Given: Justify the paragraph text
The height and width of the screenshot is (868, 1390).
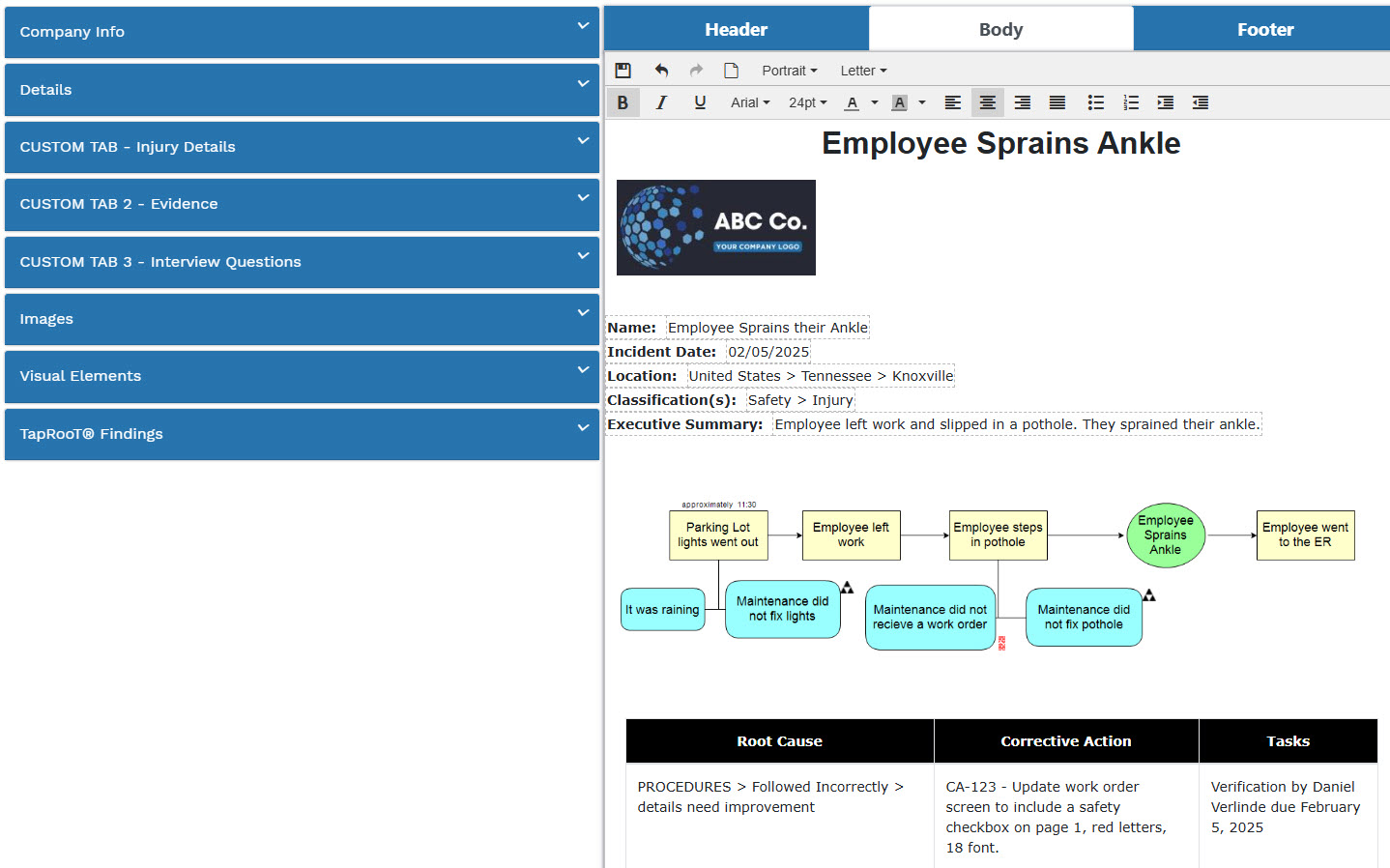Looking at the screenshot, I should [1057, 102].
